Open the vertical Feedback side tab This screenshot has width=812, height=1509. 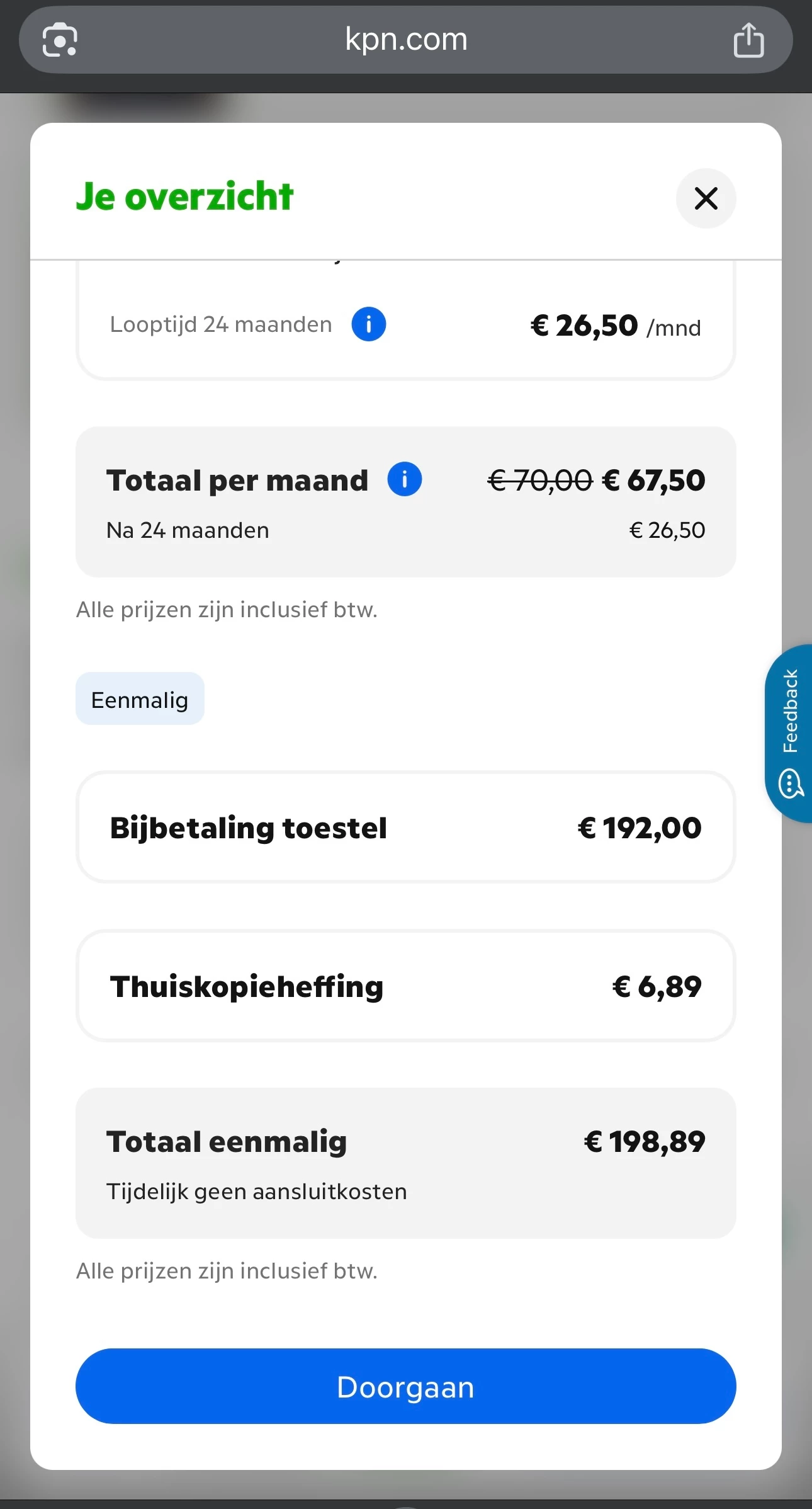790,710
